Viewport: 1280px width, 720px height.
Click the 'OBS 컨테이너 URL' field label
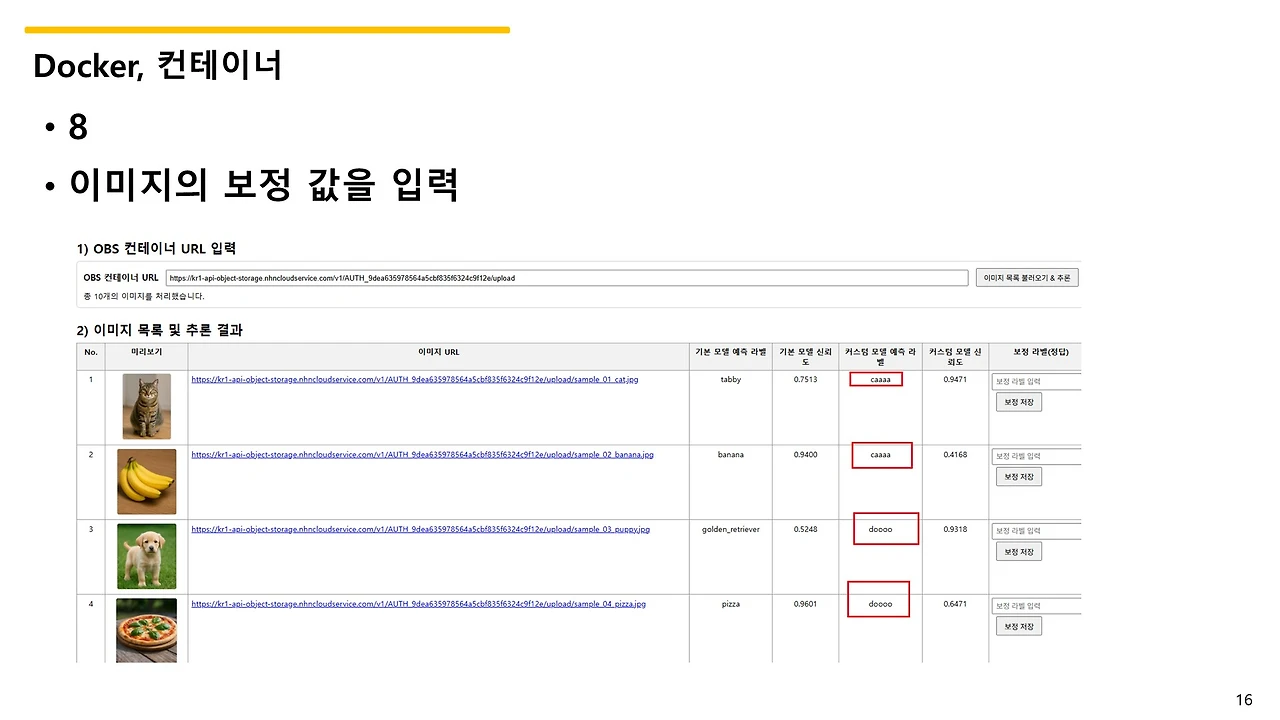pos(121,278)
